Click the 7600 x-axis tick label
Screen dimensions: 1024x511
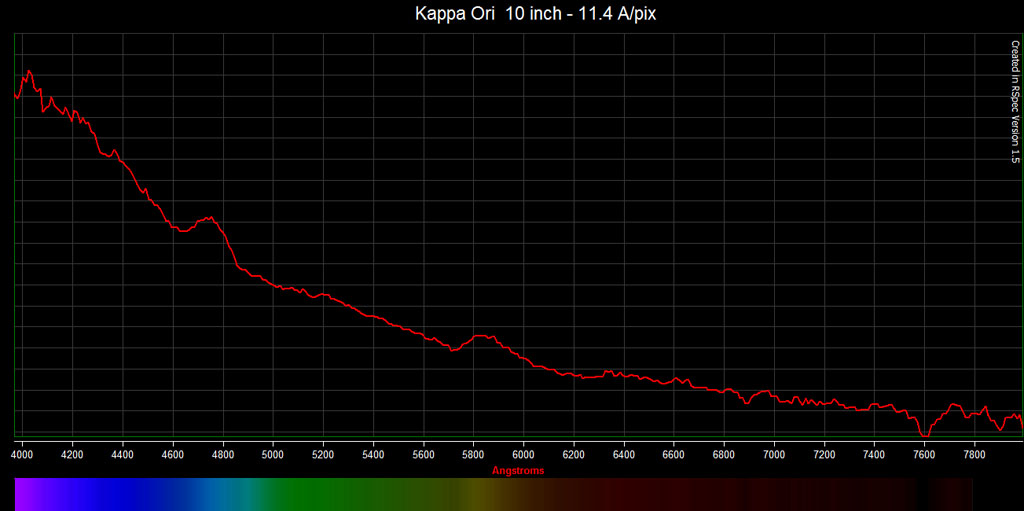coord(924,454)
